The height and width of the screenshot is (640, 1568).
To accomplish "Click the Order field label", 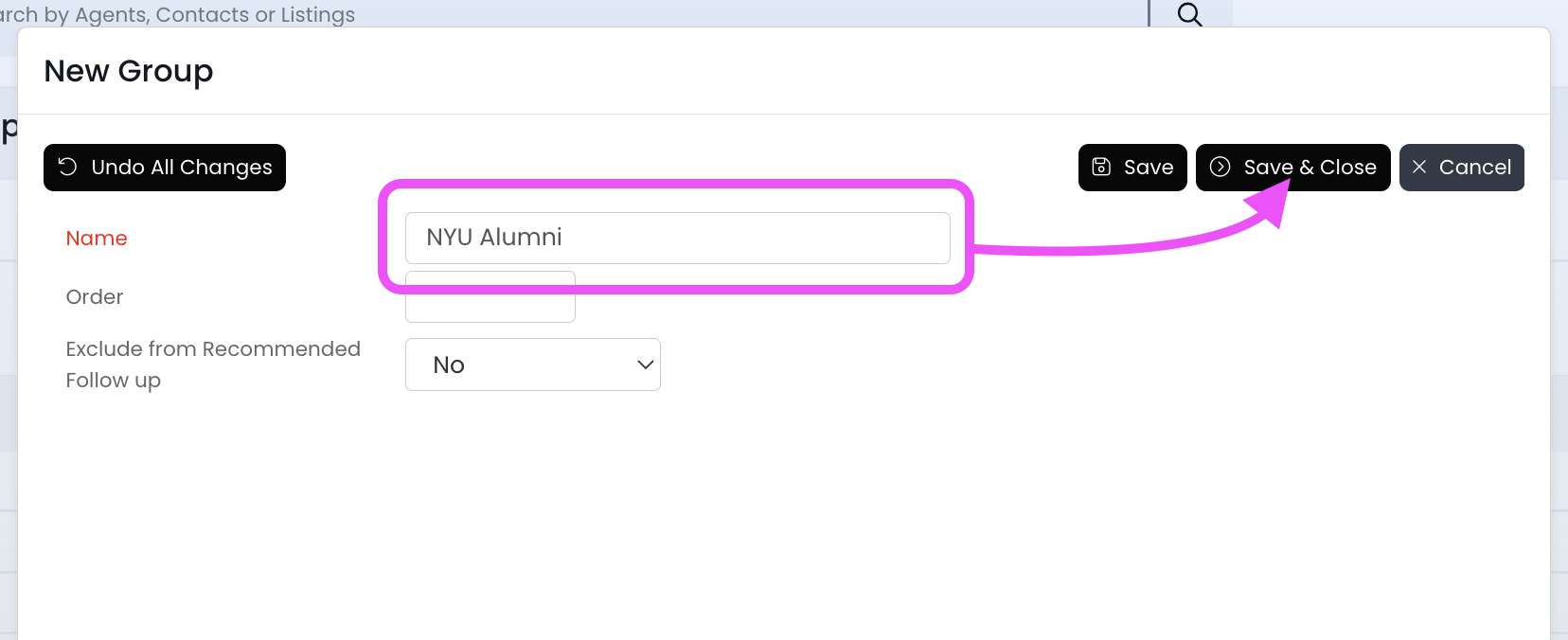I will (x=95, y=297).
